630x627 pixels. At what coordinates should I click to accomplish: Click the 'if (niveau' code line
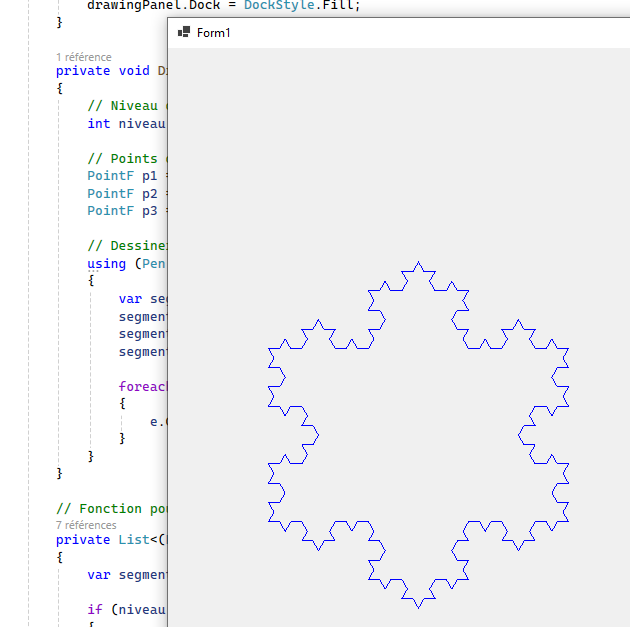coord(127,610)
